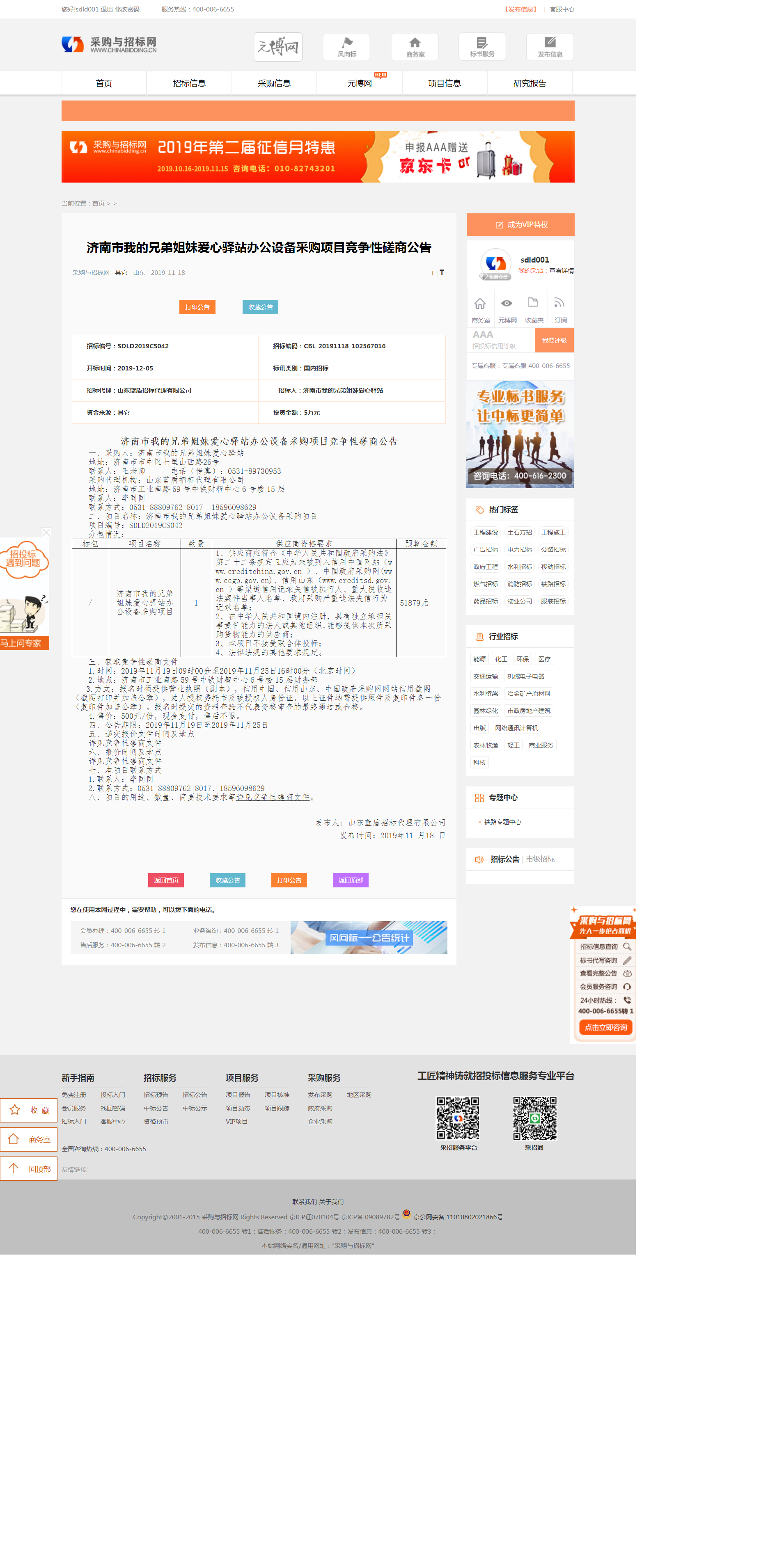Image resolution: width=784 pixels, height=1568 pixels.
Task: Click the 网络通讯计算机 industry tag
Action: pyautogui.click(x=516, y=728)
